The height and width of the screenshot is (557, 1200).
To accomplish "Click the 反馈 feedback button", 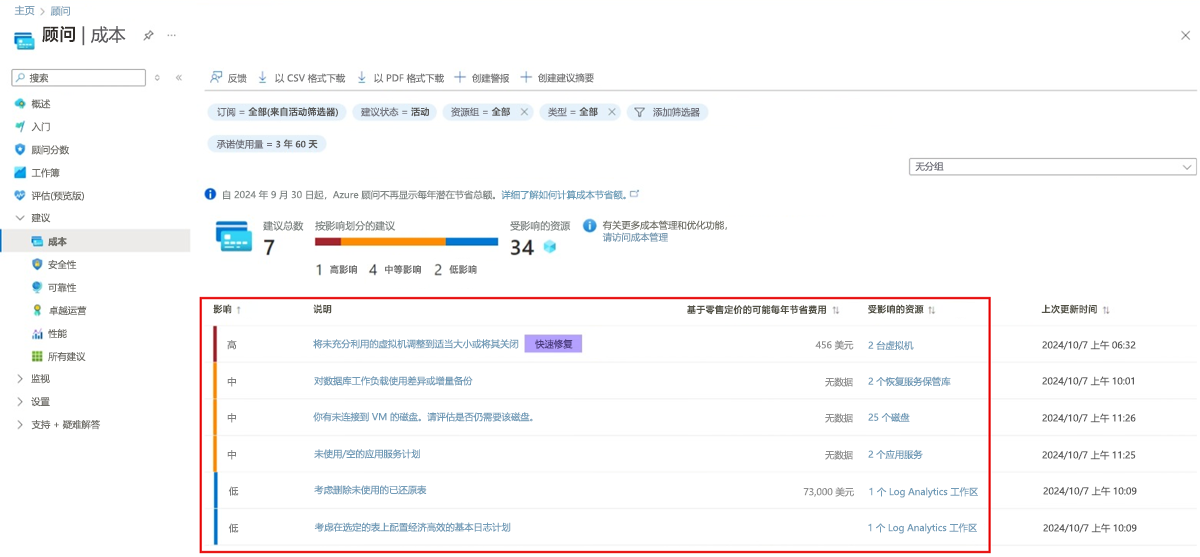I will coord(228,78).
